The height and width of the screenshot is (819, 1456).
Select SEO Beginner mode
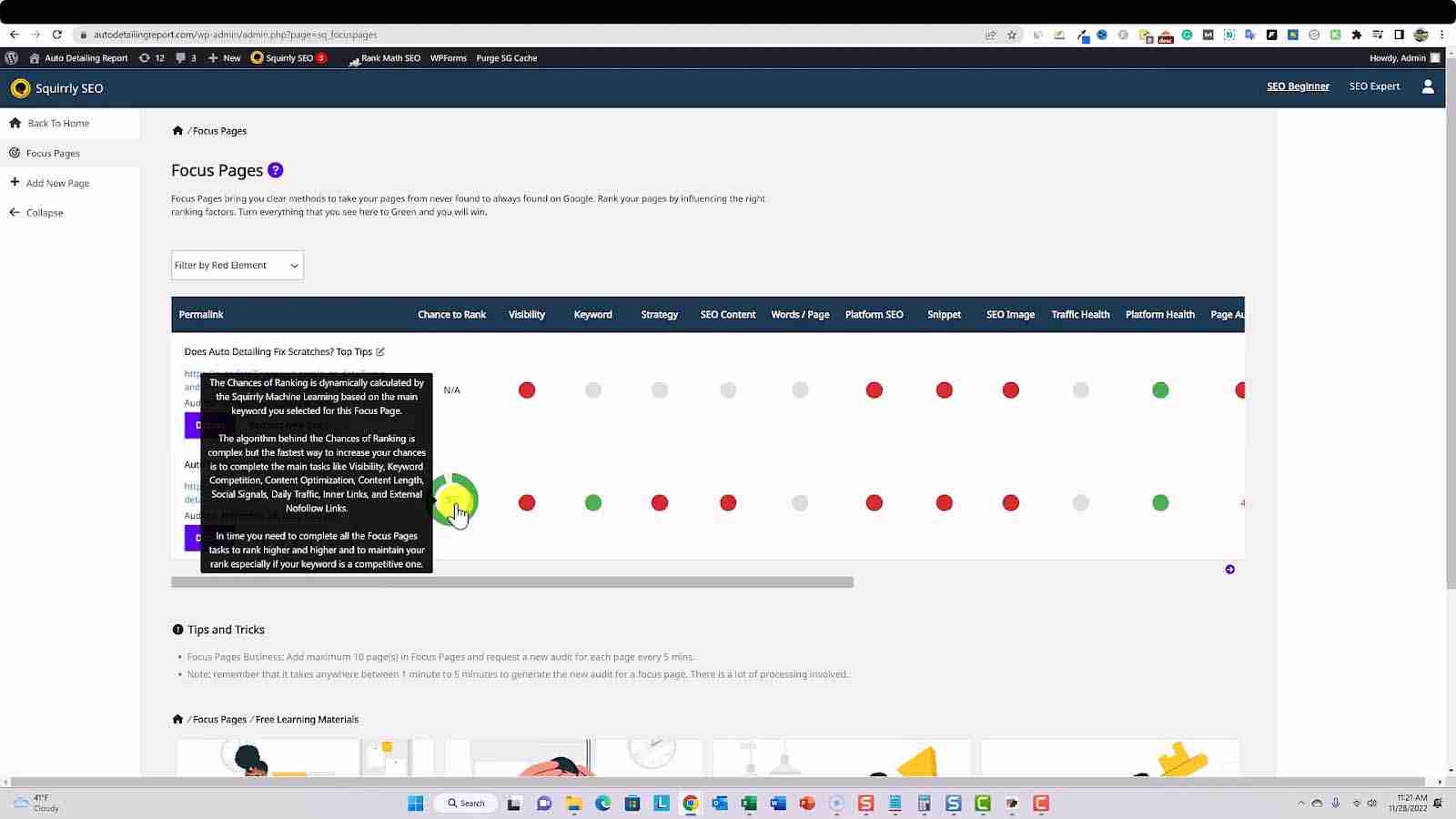click(1298, 86)
